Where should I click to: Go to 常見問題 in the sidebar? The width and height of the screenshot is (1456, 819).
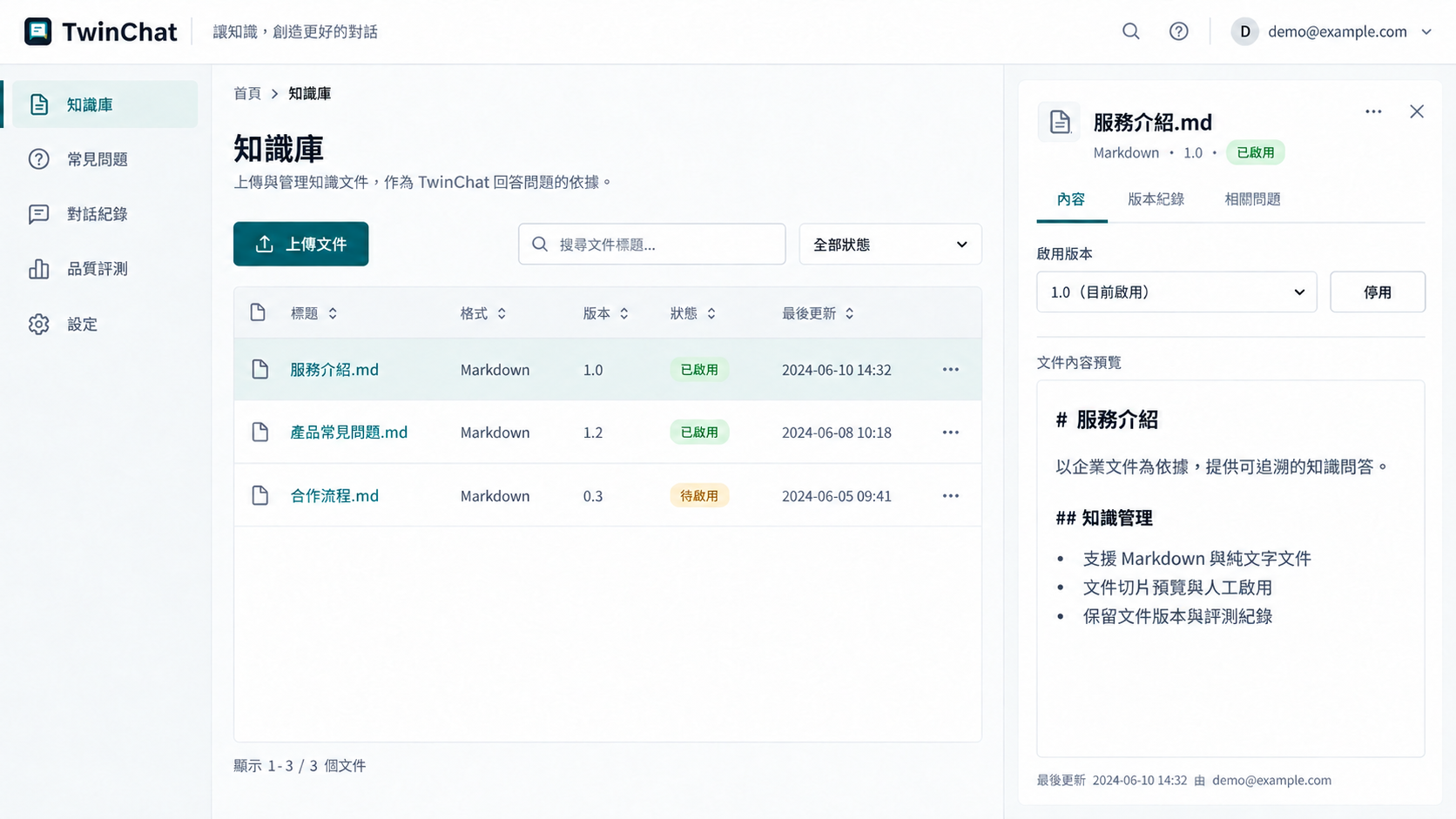[x=105, y=159]
